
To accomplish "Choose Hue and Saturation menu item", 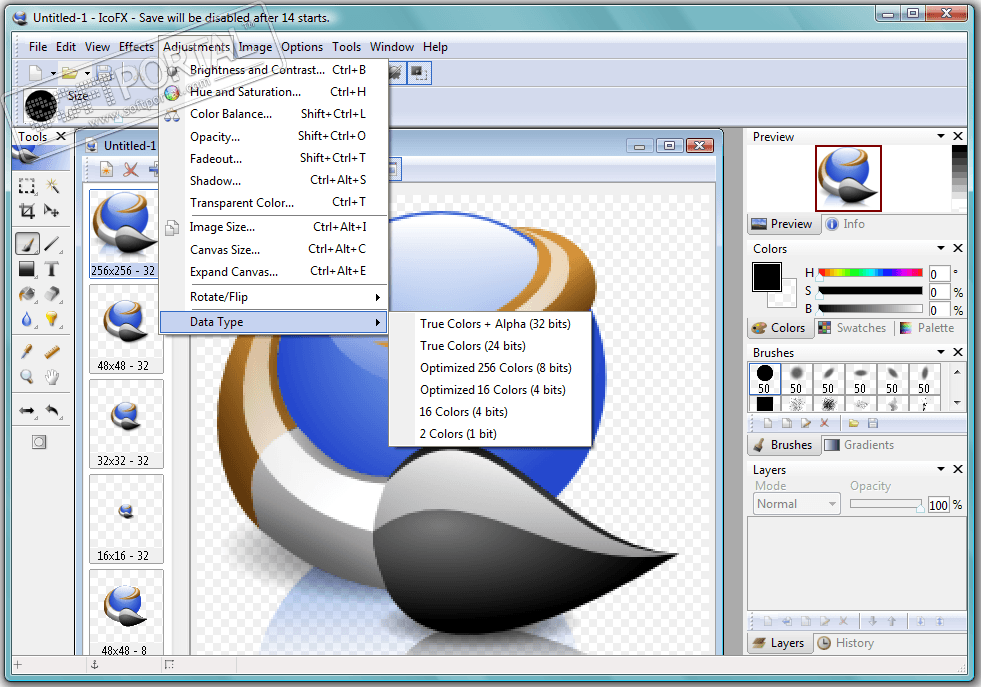I will [274, 92].
